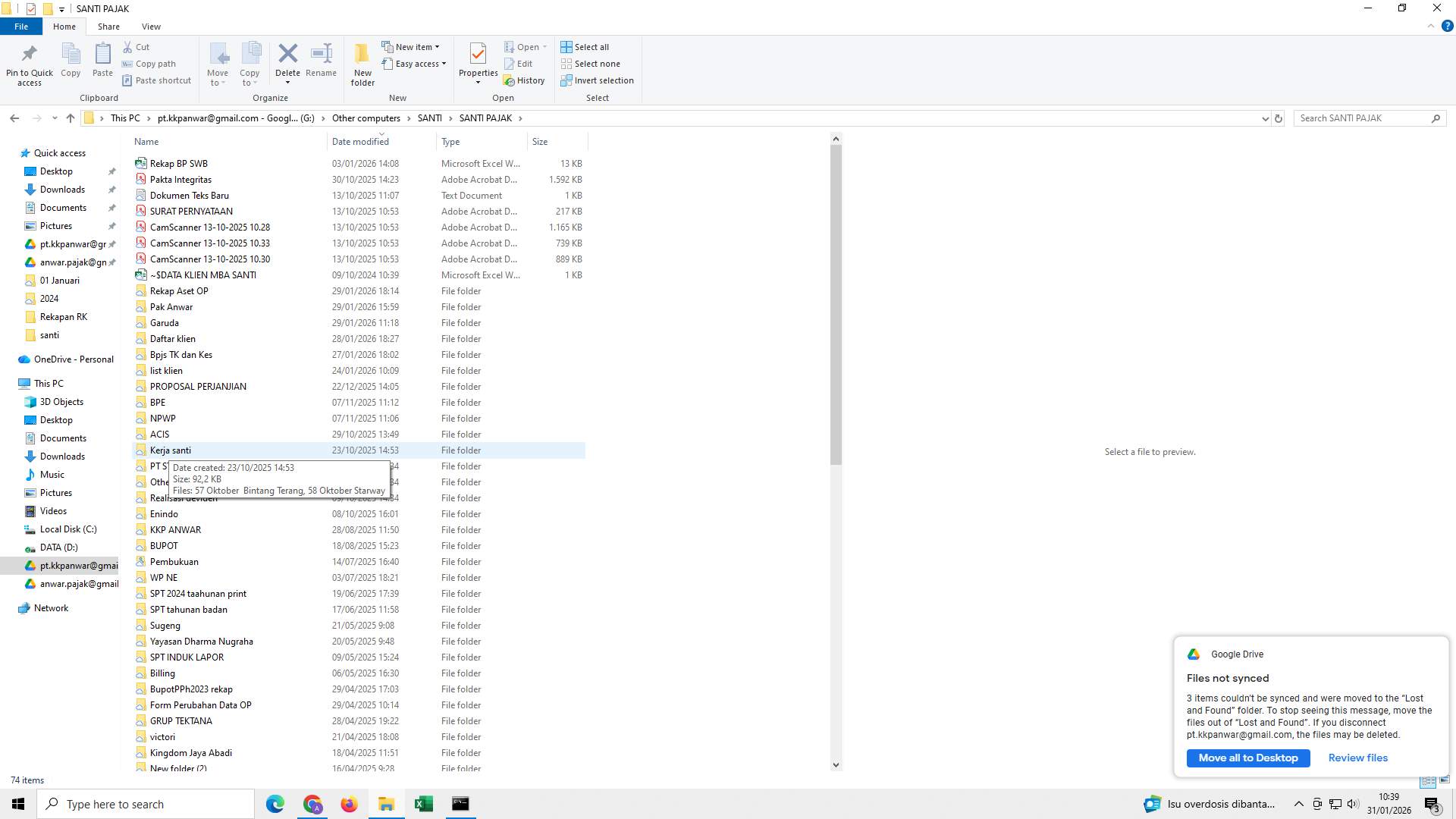Click Select none in the ribbon
Screen dimensions: 1456x819
pyautogui.click(x=591, y=64)
